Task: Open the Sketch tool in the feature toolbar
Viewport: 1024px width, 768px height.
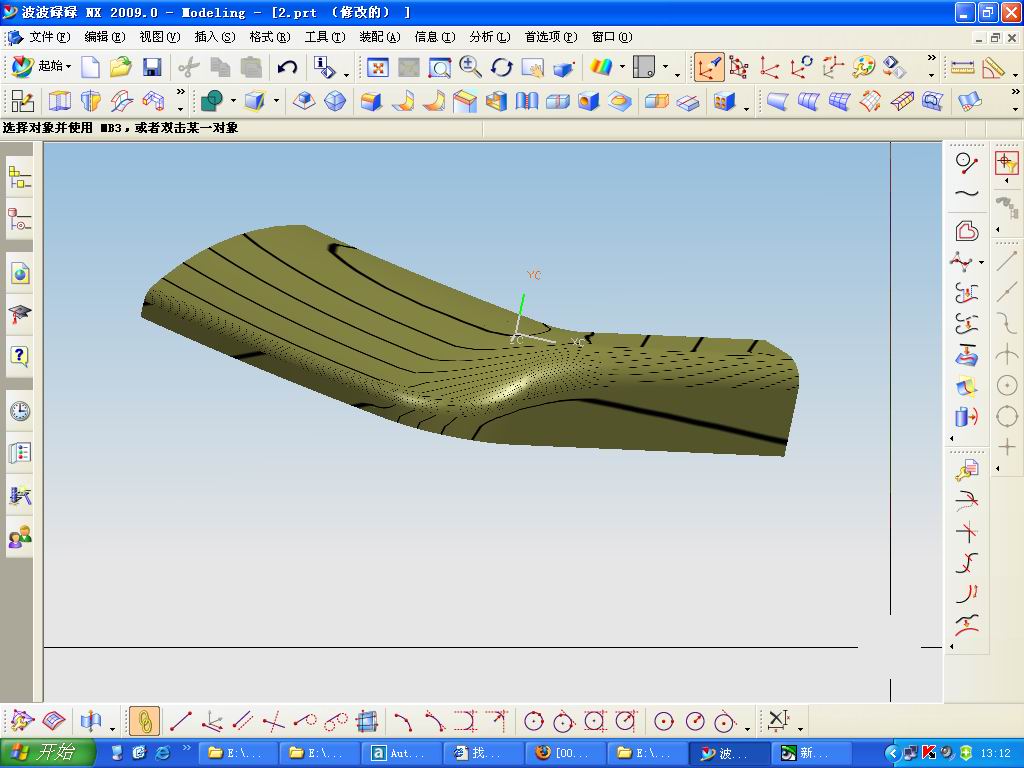Action: click(x=22, y=101)
